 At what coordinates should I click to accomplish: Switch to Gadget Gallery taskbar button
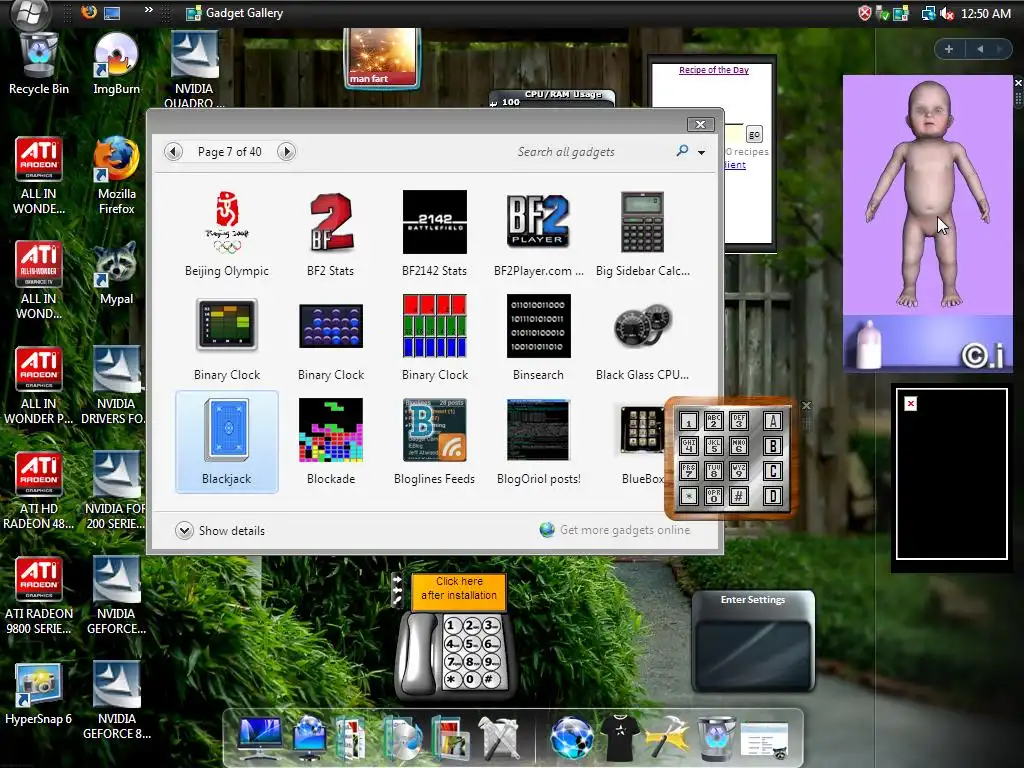[235, 12]
